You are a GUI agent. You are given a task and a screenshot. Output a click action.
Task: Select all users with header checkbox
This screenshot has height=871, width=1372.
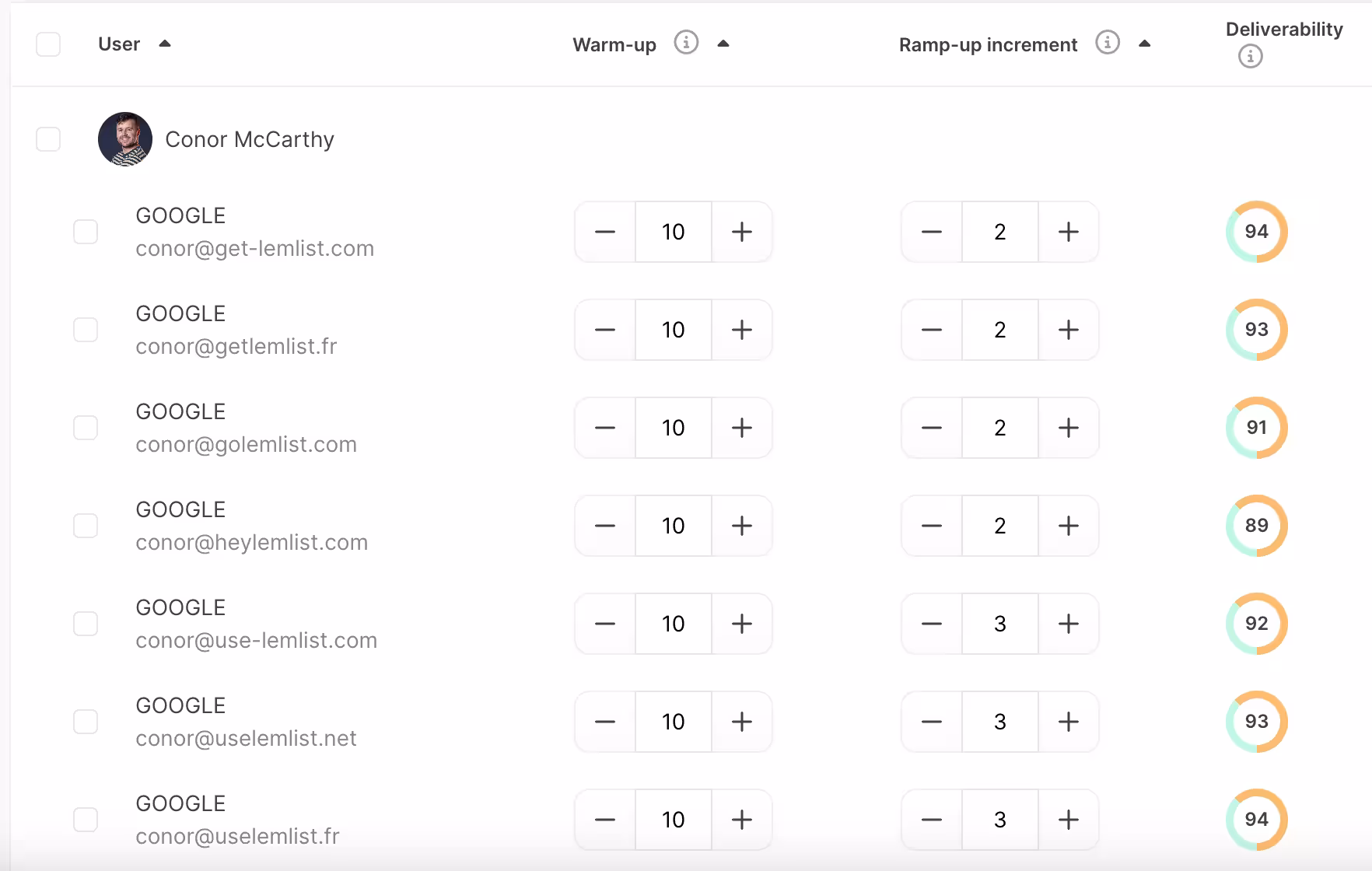pos(48,44)
